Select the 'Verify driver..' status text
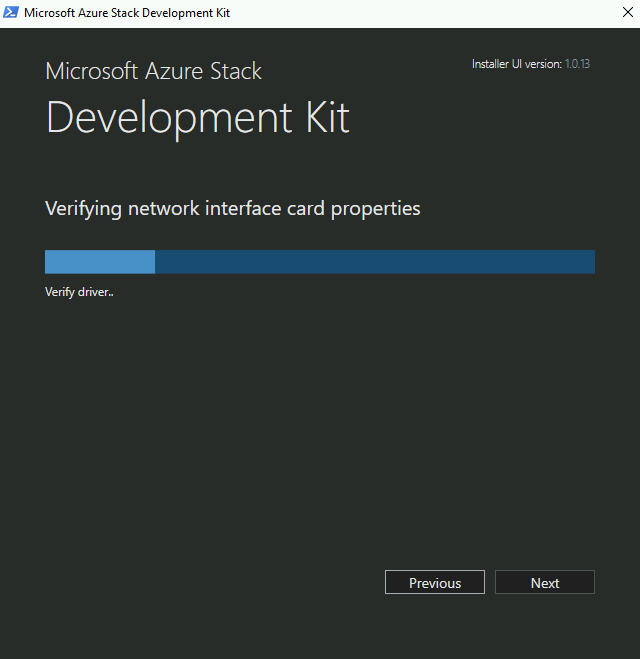The height and width of the screenshot is (659, 640). point(79,292)
